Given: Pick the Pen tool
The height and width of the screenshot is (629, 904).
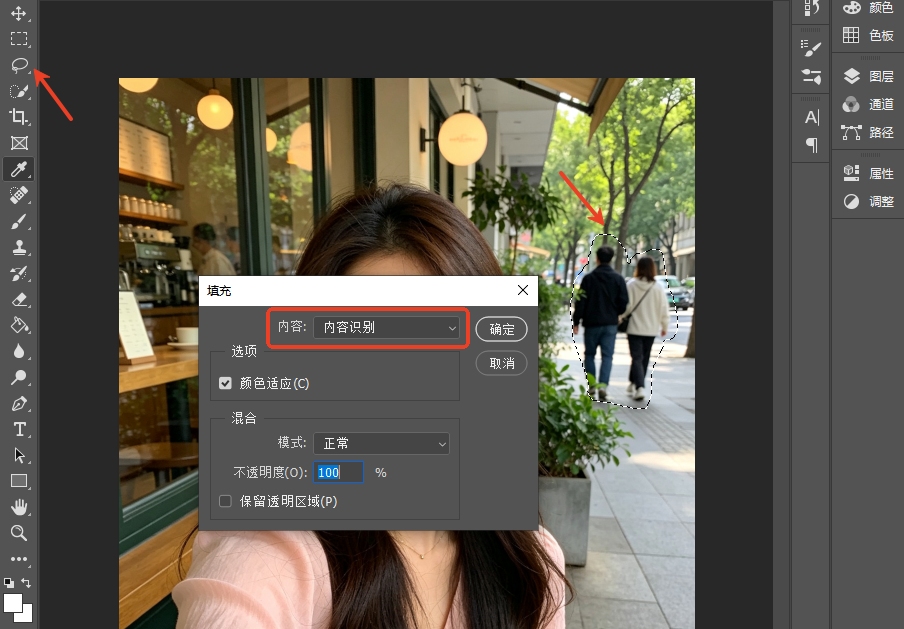Looking at the screenshot, I should (18, 404).
